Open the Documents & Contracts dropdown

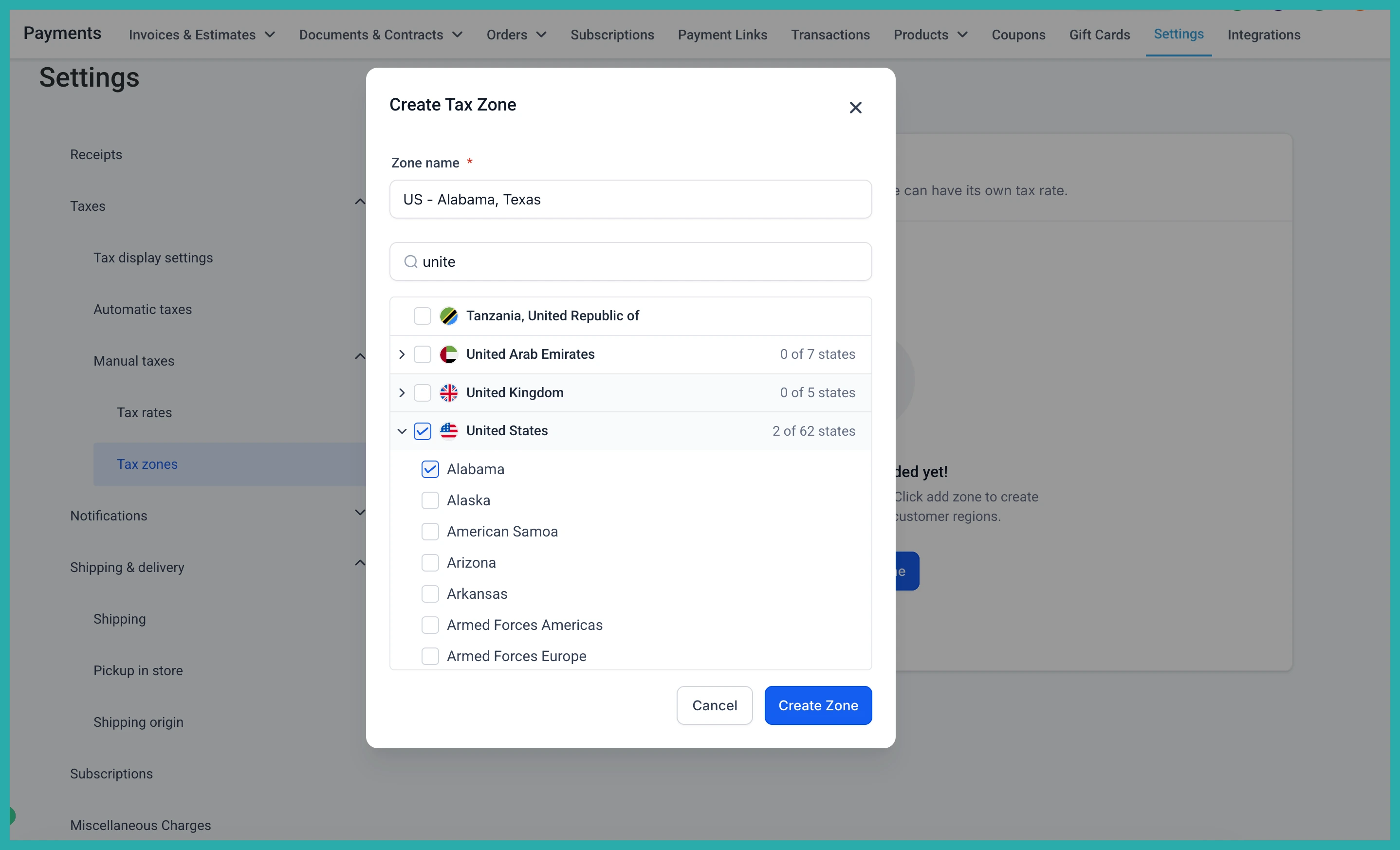click(x=381, y=35)
